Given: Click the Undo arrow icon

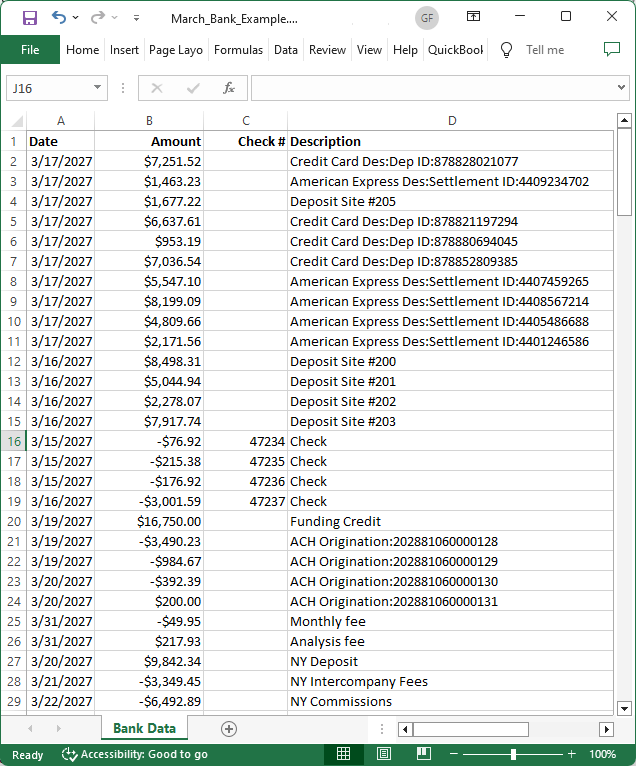Looking at the screenshot, I should (x=59, y=17).
